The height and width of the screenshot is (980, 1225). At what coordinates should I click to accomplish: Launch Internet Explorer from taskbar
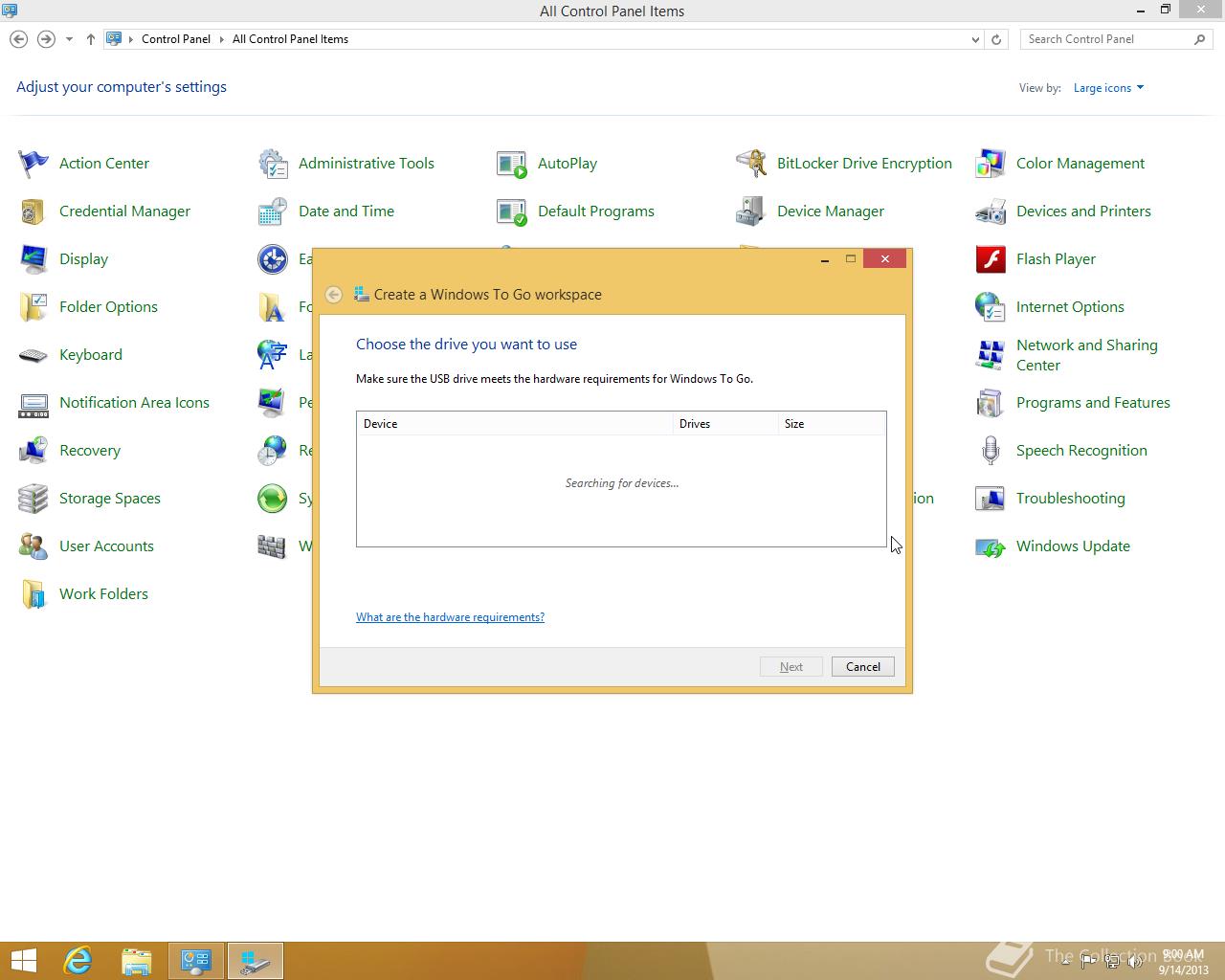(x=78, y=961)
